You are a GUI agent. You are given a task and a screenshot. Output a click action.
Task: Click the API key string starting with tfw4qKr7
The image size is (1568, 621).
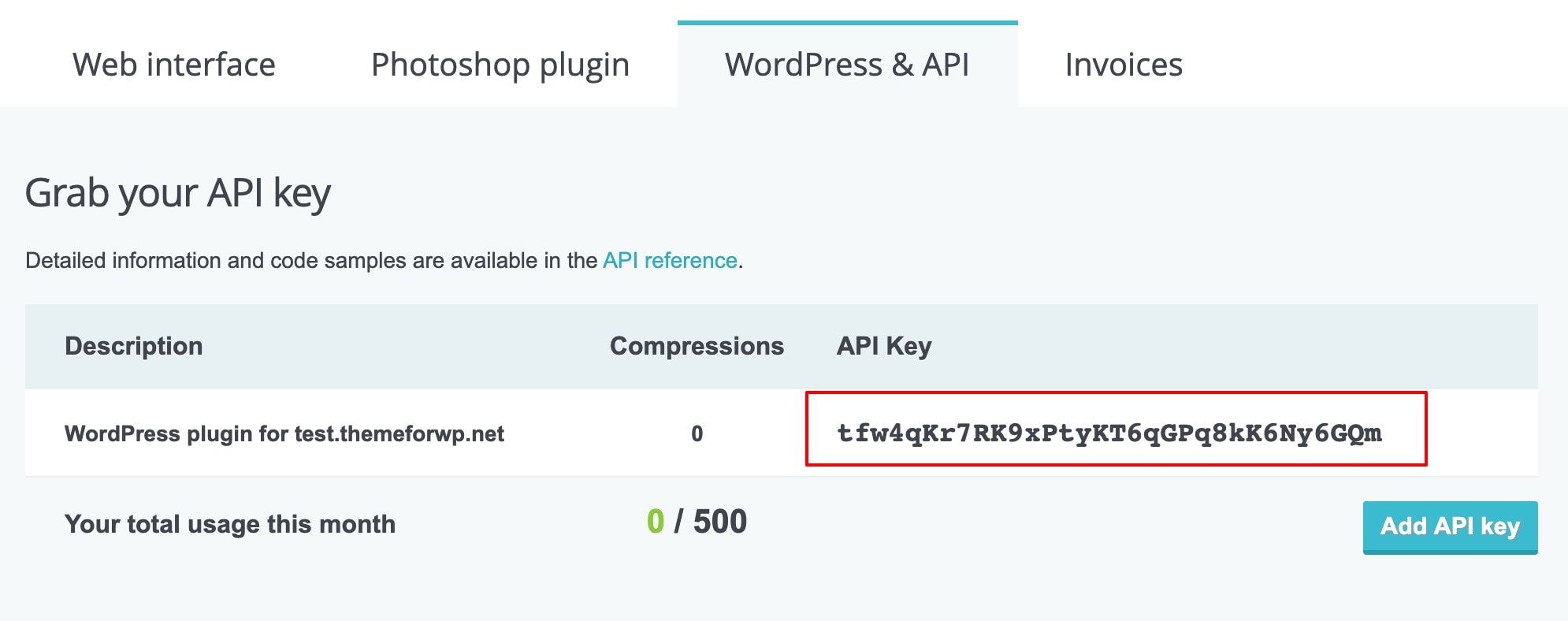click(1109, 433)
